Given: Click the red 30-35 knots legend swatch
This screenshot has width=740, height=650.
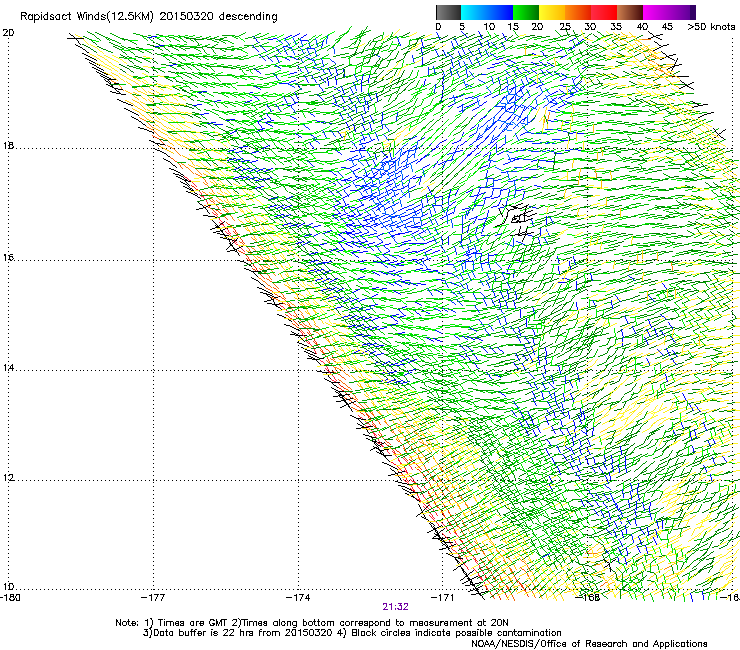Looking at the screenshot, I should click(604, 12).
